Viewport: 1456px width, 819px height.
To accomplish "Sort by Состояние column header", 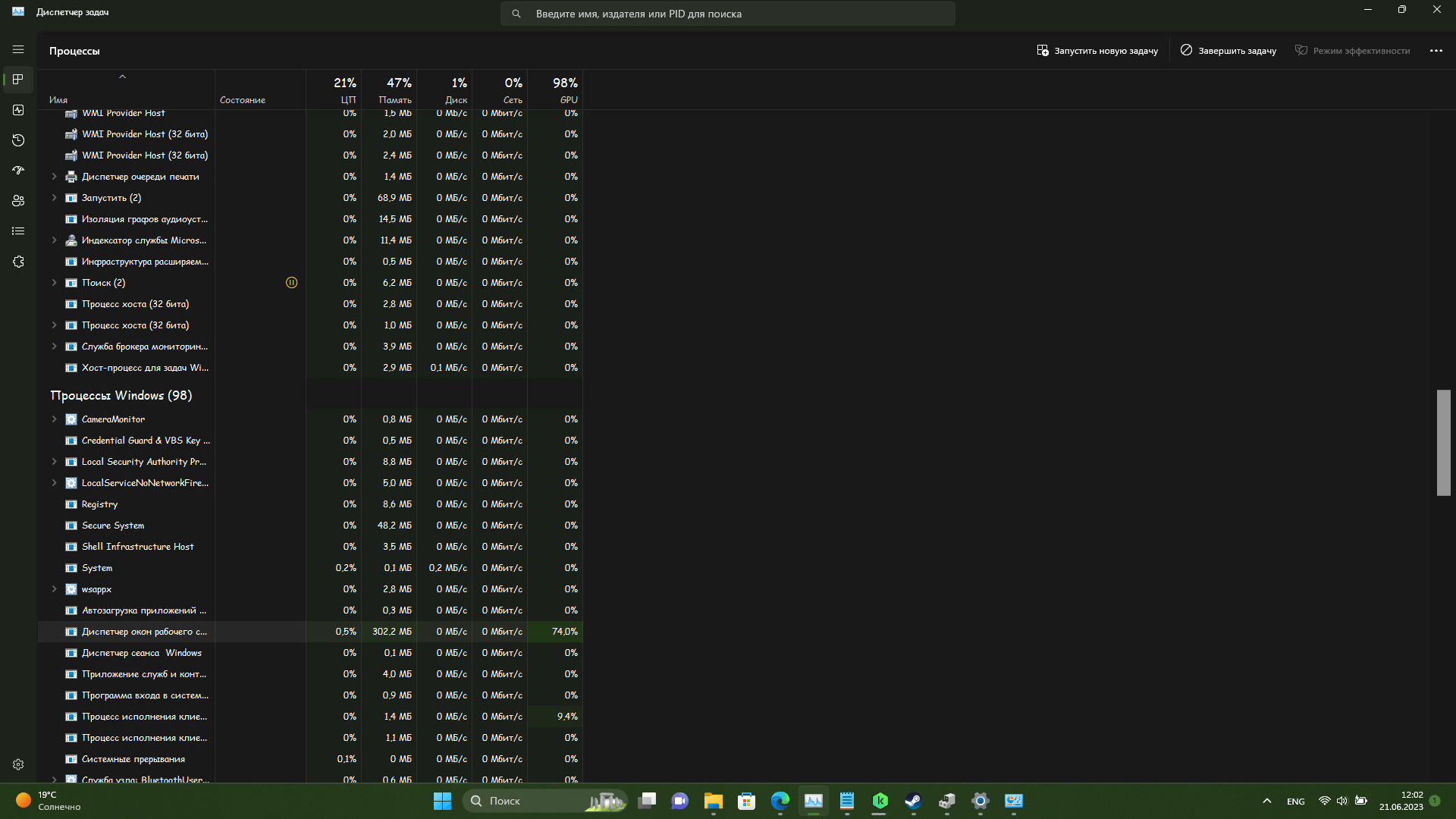I will 260,89.
